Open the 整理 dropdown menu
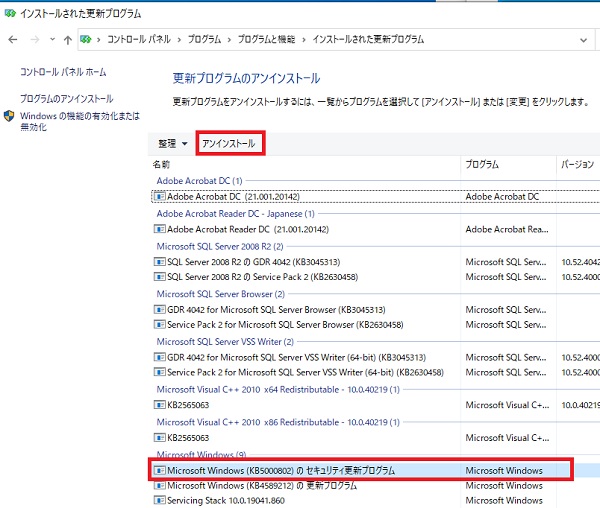This screenshot has height=508, width=600. pos(173,143)
